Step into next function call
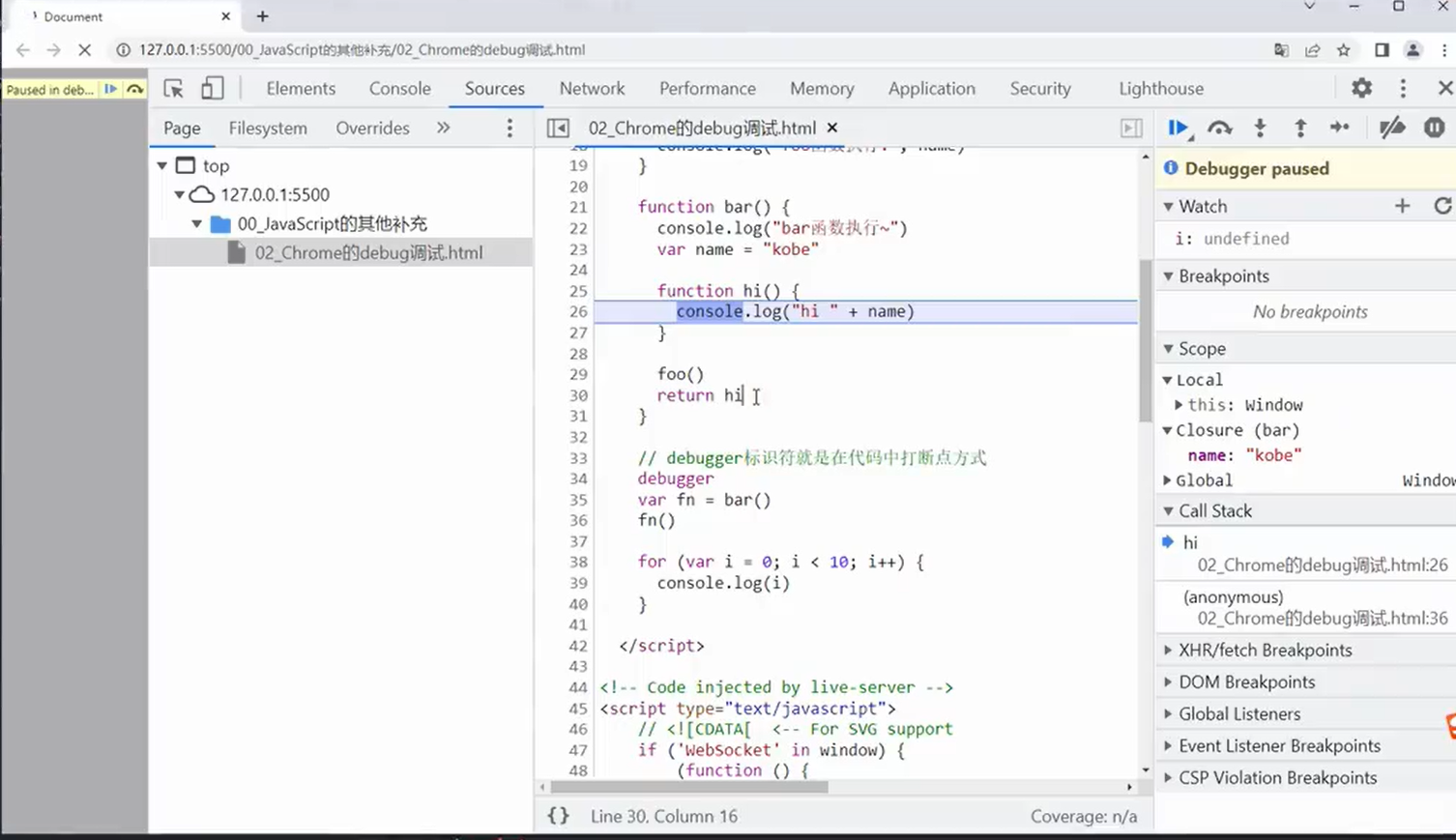The height and width of the screenshot is (840, 1456). point(1260,128)
